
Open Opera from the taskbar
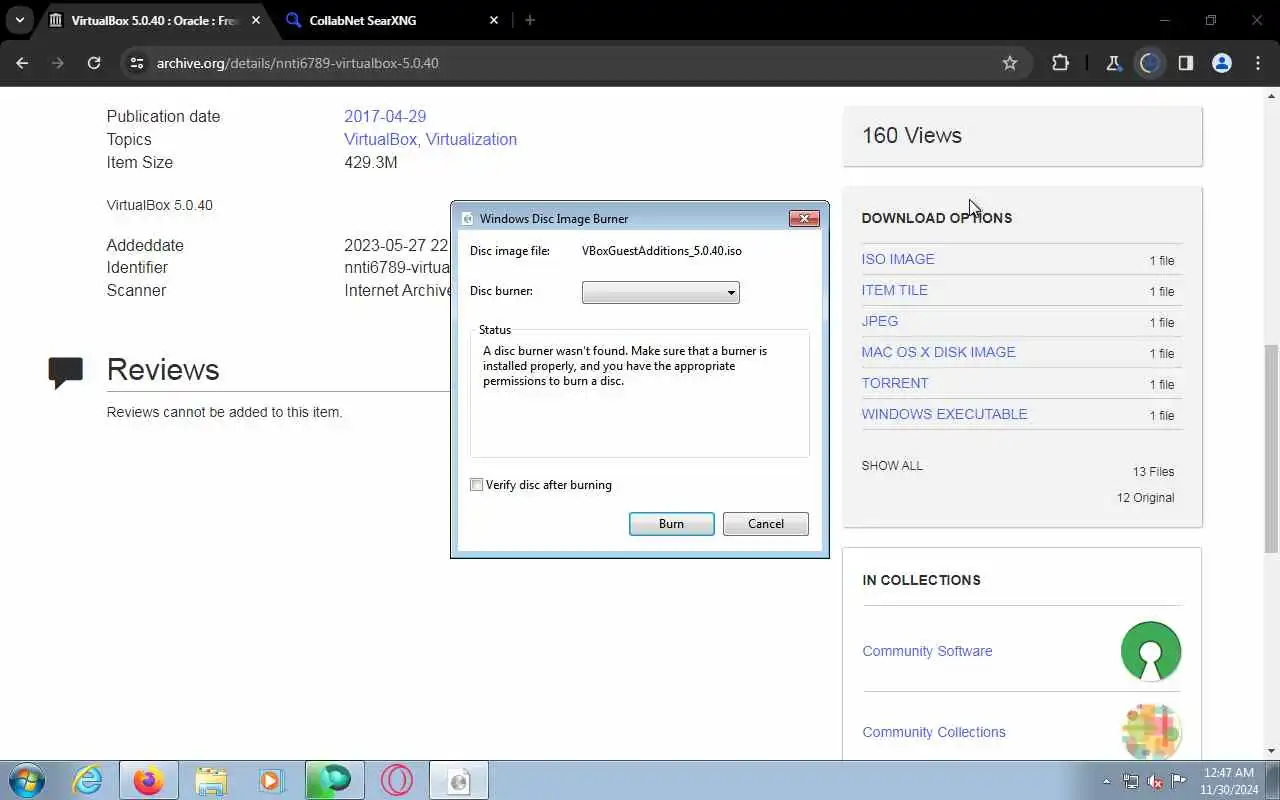(396, 780)
